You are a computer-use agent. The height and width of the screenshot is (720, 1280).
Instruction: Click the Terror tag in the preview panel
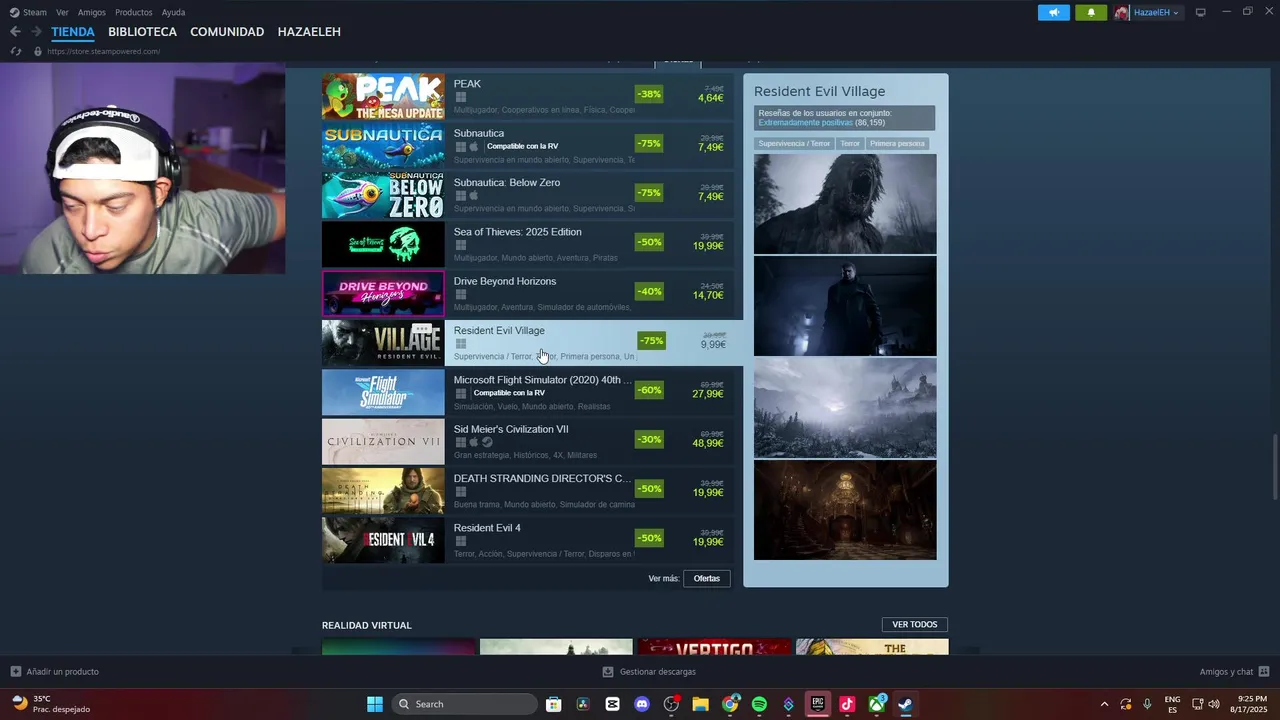click(x=850, y=143)
